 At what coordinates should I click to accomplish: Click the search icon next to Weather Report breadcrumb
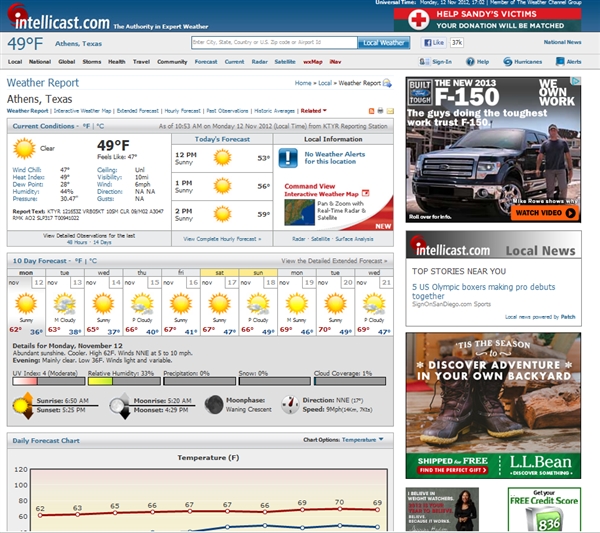(x=387, y=83)
